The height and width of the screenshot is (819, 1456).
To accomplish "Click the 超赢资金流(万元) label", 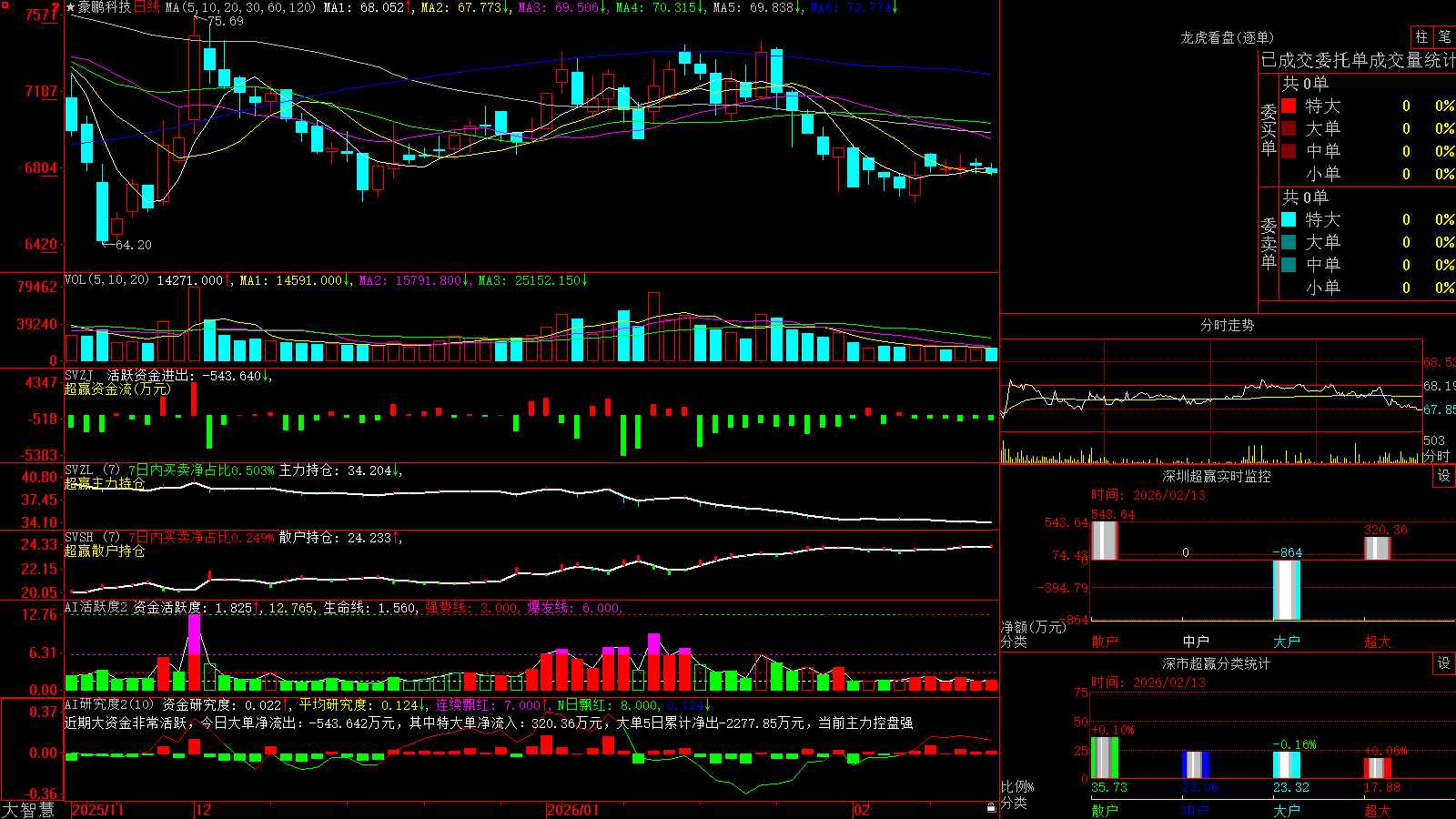I will [117, 389].
